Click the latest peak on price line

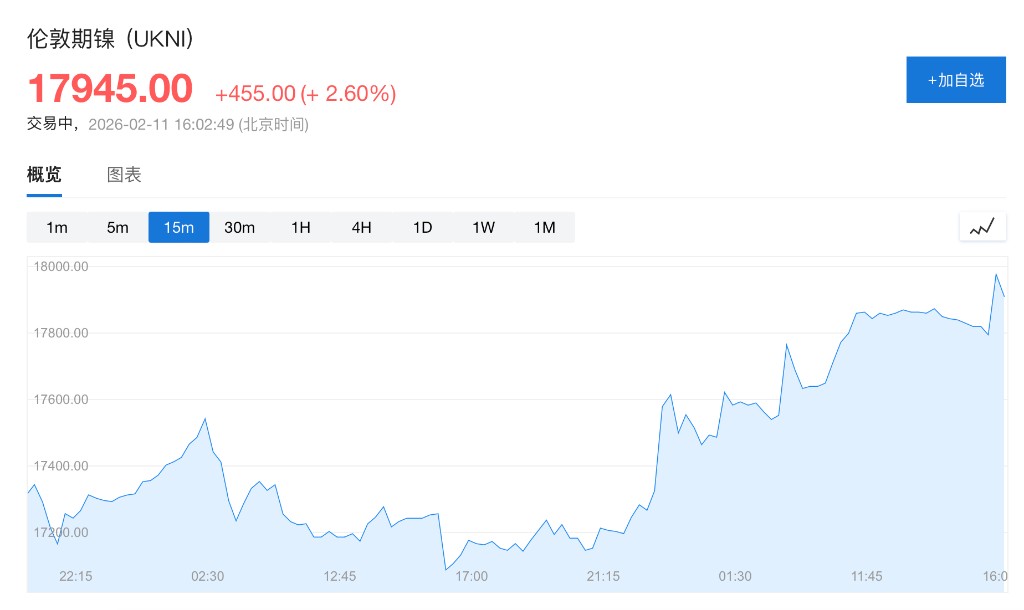click(x=996, y=274)
